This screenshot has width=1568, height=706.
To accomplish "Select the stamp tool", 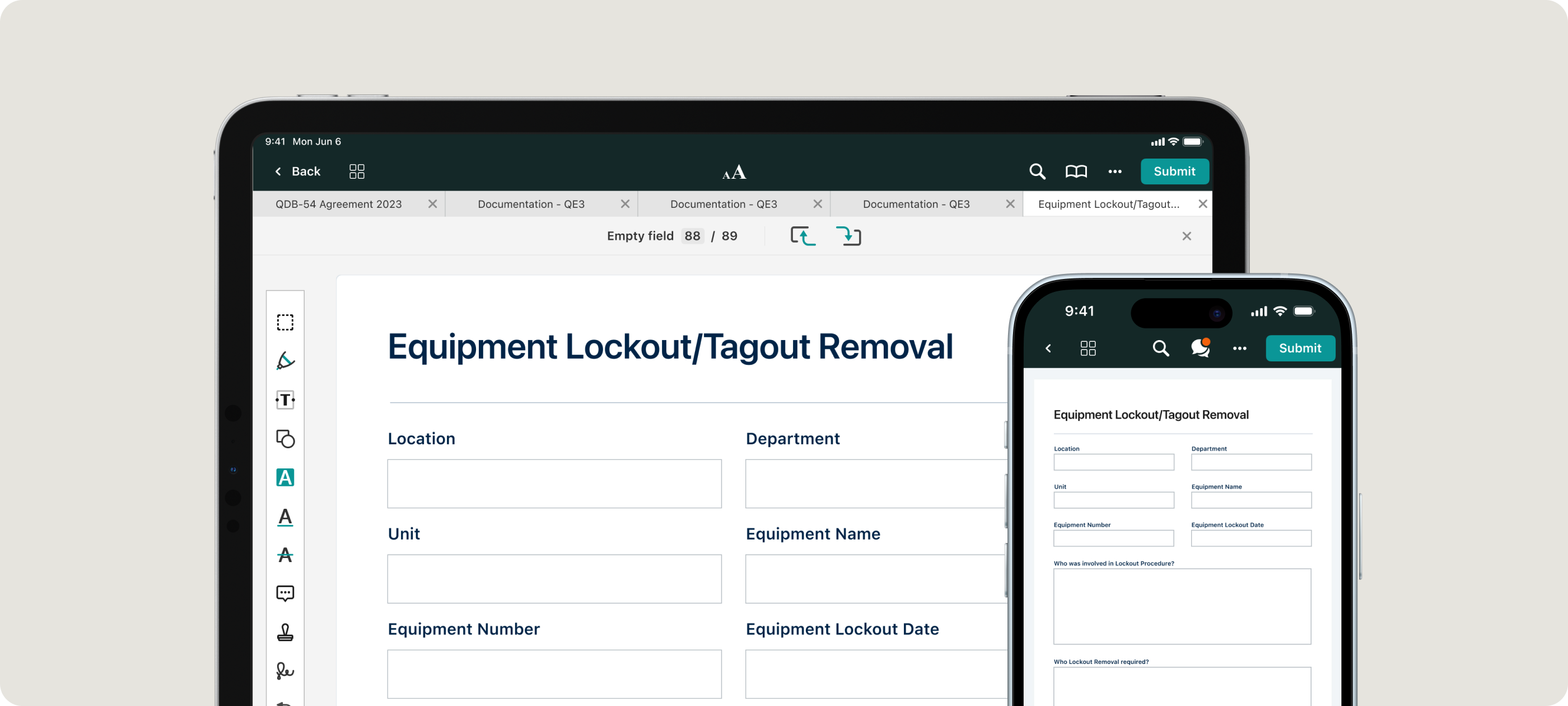I will (285, 632).
